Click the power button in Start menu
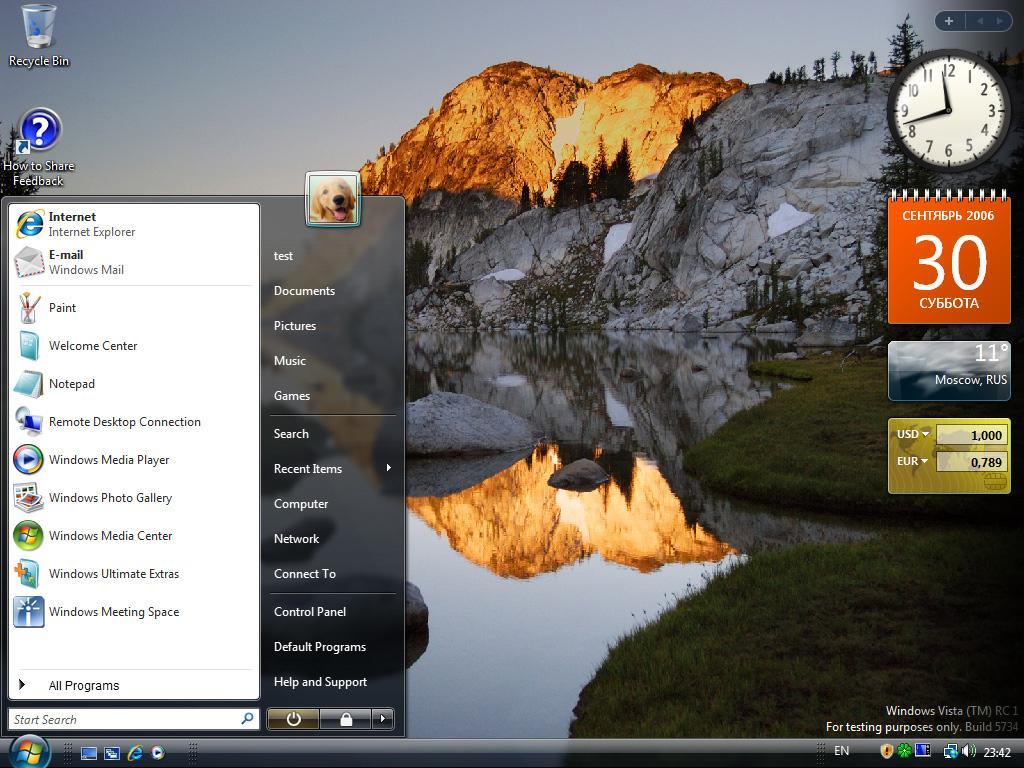The width and height of the screenshot is (1024, 768). 293,719
